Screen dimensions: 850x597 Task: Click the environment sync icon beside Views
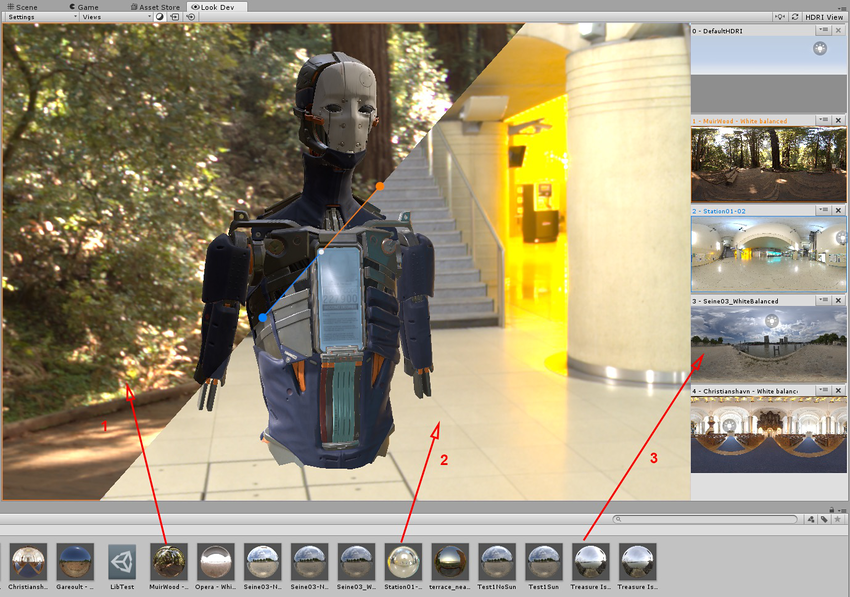174,17
